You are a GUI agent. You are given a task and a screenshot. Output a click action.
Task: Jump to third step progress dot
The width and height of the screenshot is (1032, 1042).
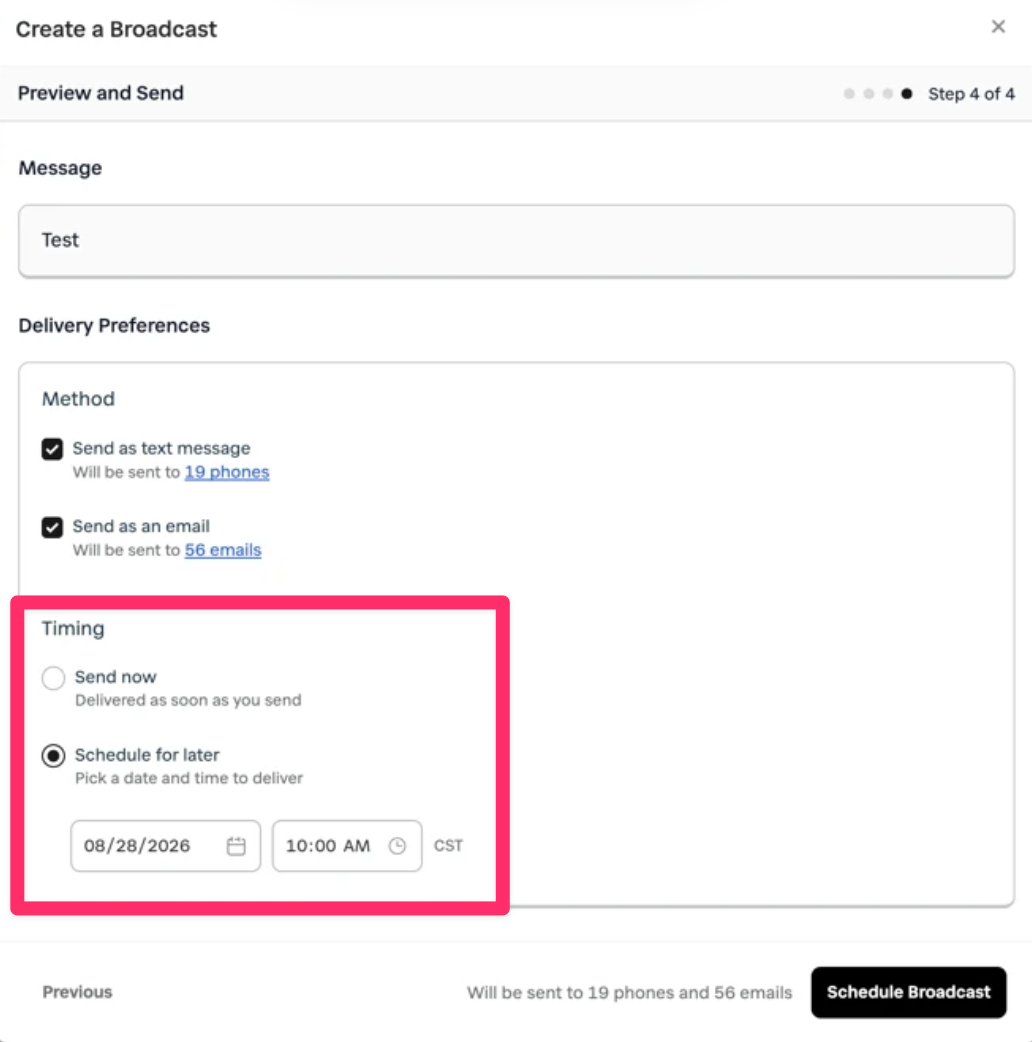click(888, 94)
